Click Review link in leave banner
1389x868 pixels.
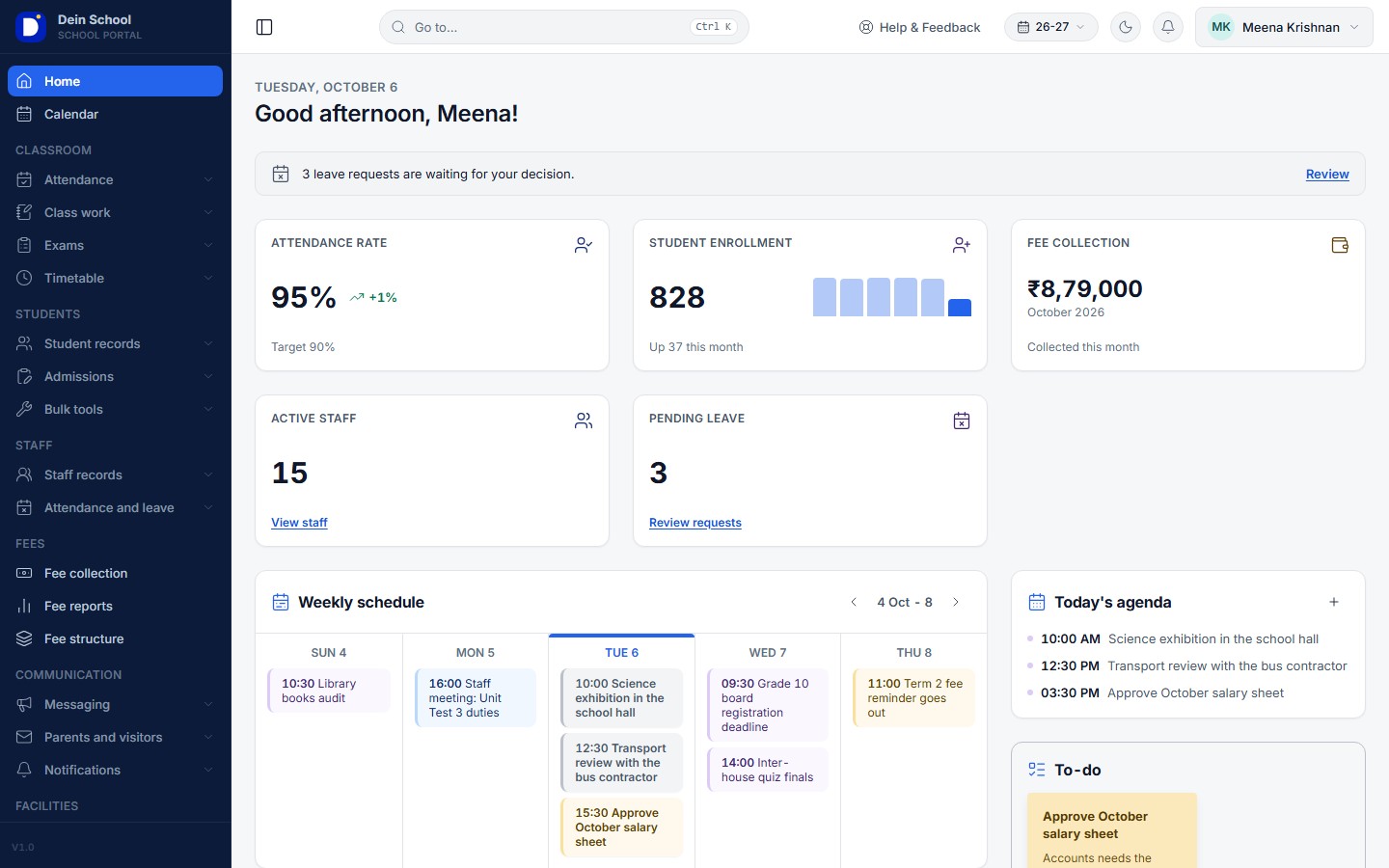pyautogui.click(x=1327, y=174)
